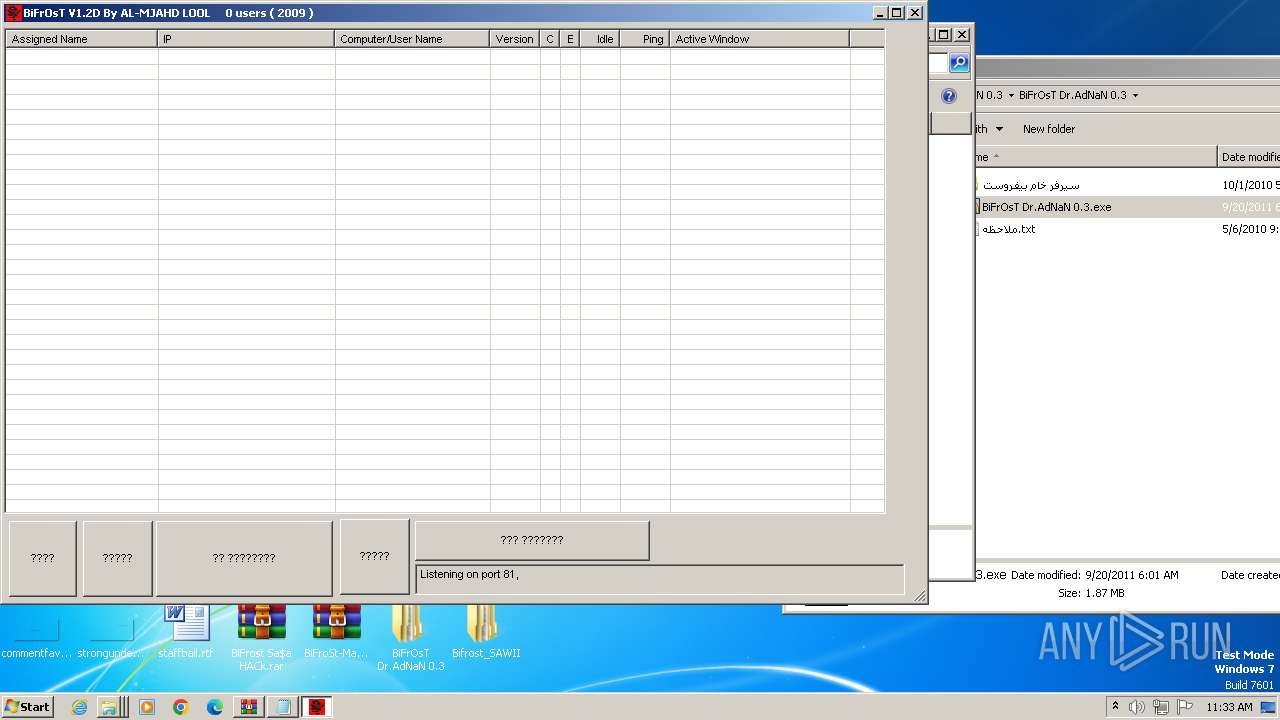Screen dimensions: 1280x720
Task: Select the strongunde... desktop item
Action: (x=112, y=636)
